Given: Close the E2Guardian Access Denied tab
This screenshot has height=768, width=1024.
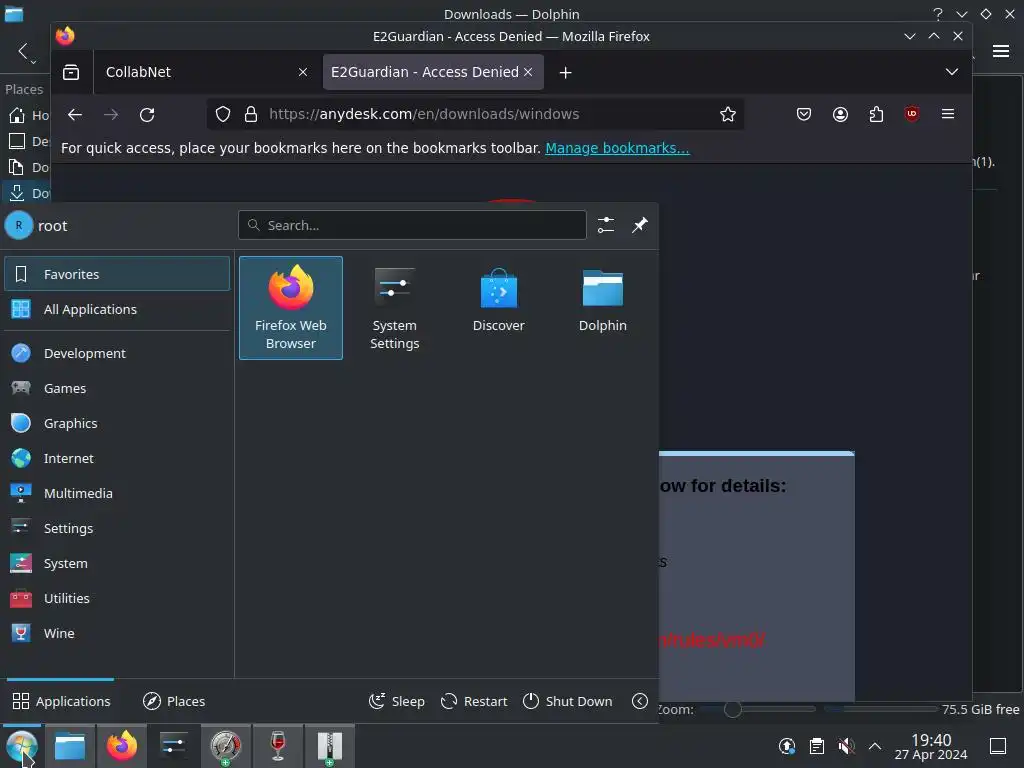Looking at the screenshot, I should pyautogui.click(x=528, y=72).
